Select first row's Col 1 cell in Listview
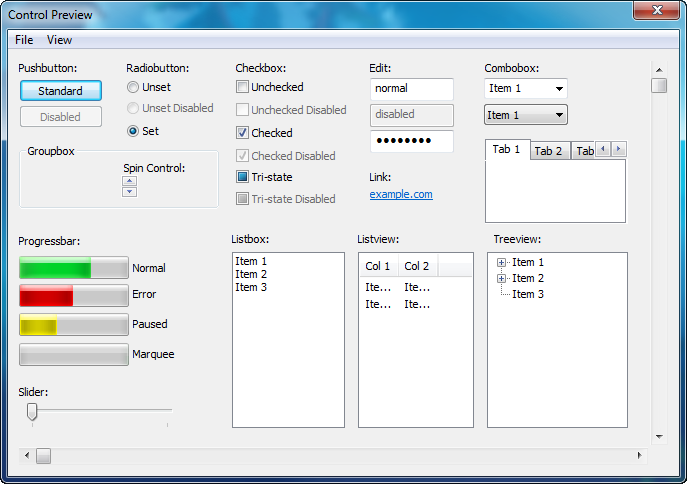The height and width of the screenshot is (484, 687). coord(378,287)
